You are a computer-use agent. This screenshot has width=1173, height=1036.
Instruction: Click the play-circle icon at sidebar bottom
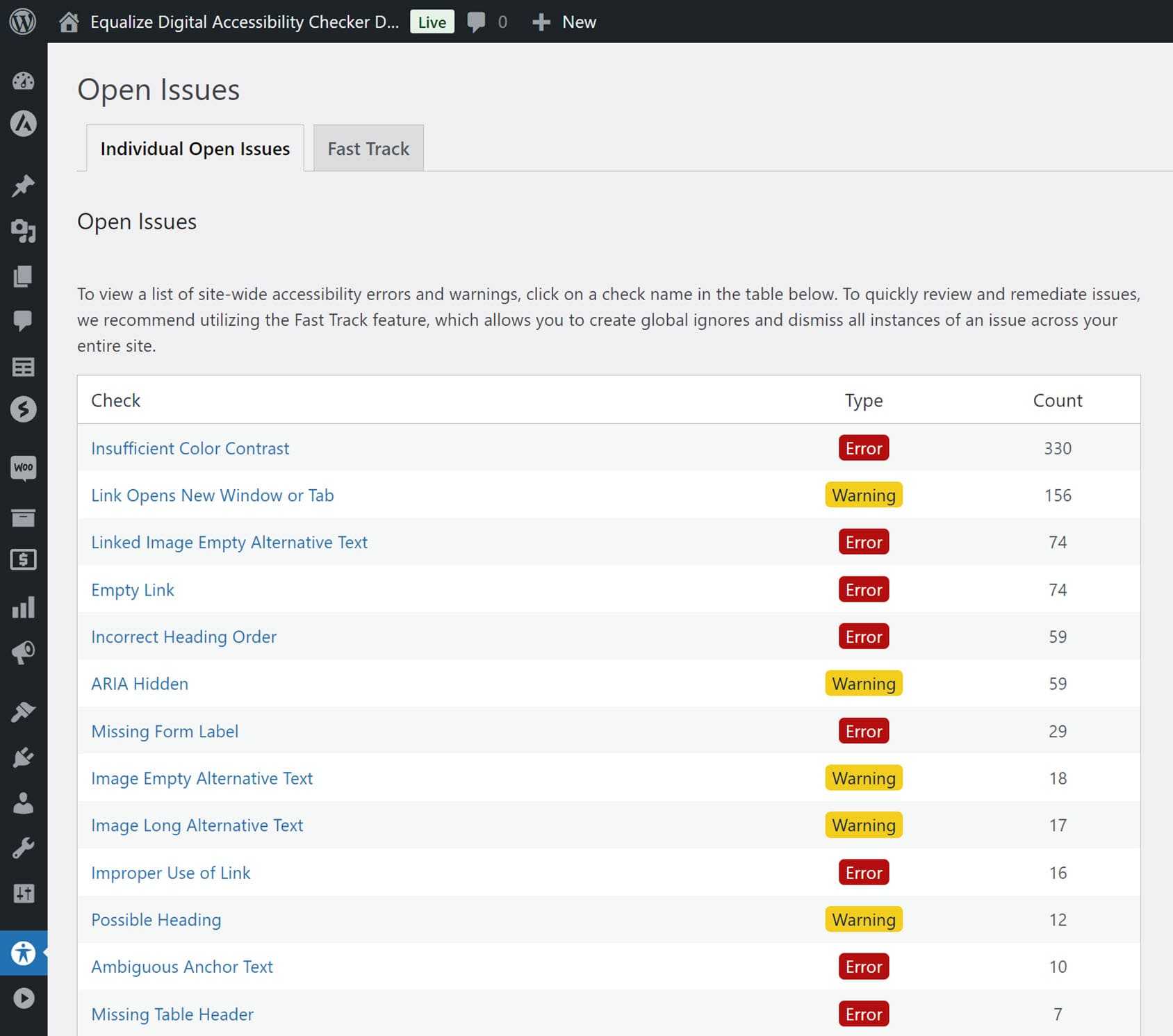23,998
